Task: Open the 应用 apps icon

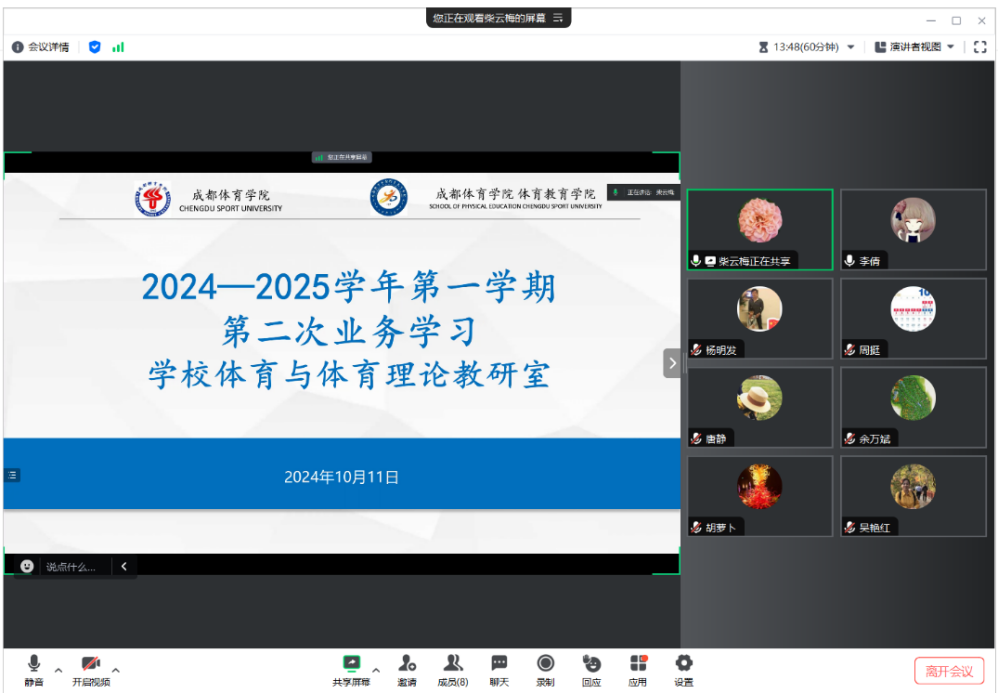Action: coord(638,668)
